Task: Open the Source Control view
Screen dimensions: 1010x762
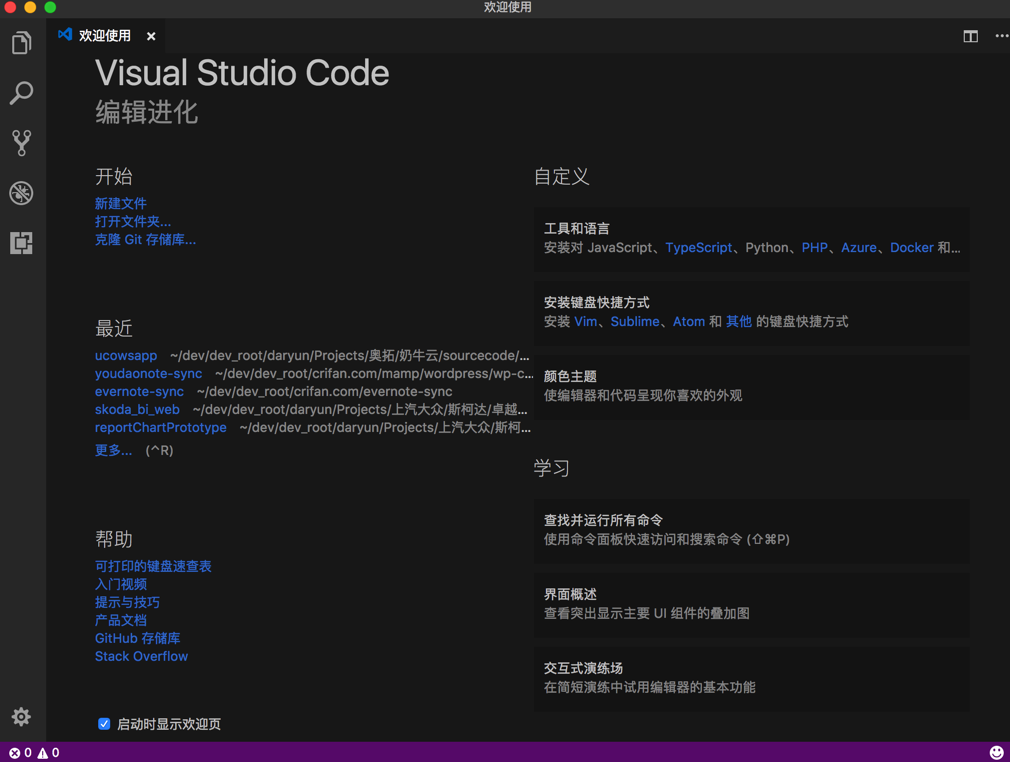Action: point(21,143)
